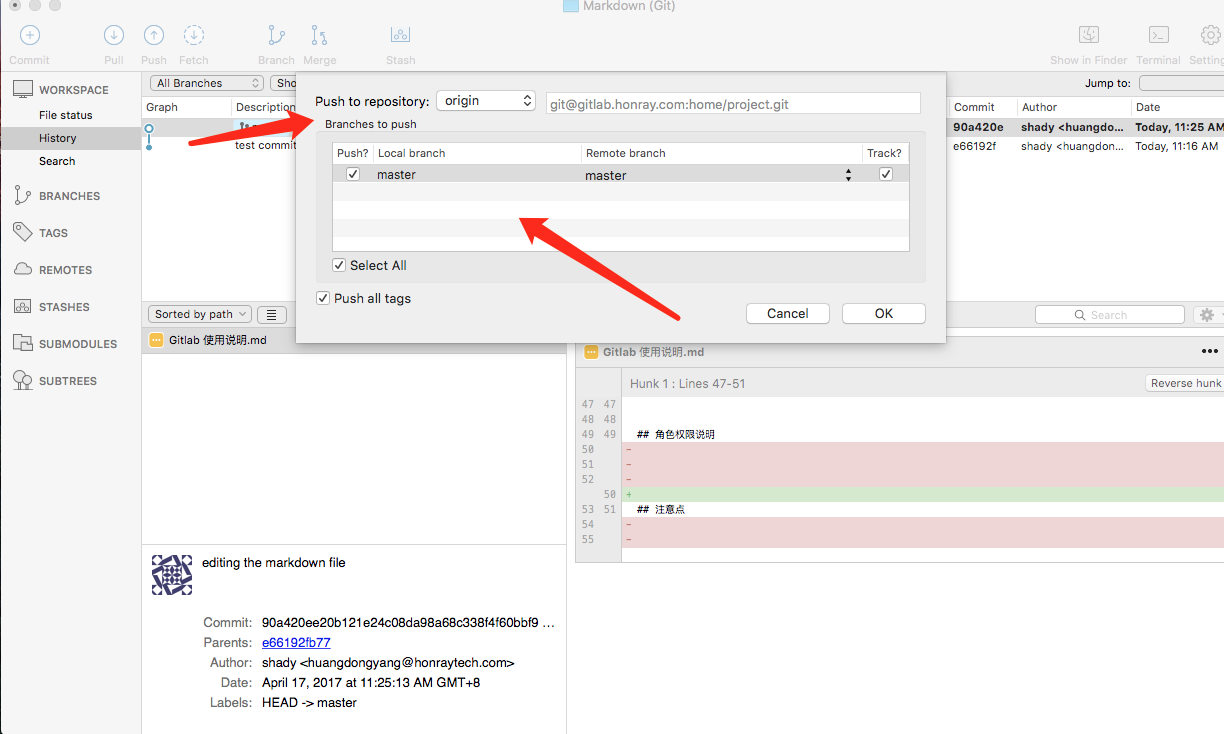
Task: Open Terminal from the toolbar
Action: (1158, 36)
